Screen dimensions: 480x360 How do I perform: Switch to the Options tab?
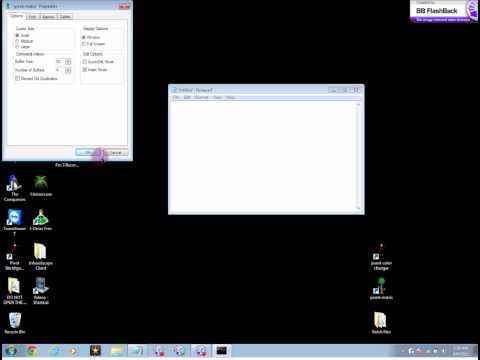click(x=16, y=16)
